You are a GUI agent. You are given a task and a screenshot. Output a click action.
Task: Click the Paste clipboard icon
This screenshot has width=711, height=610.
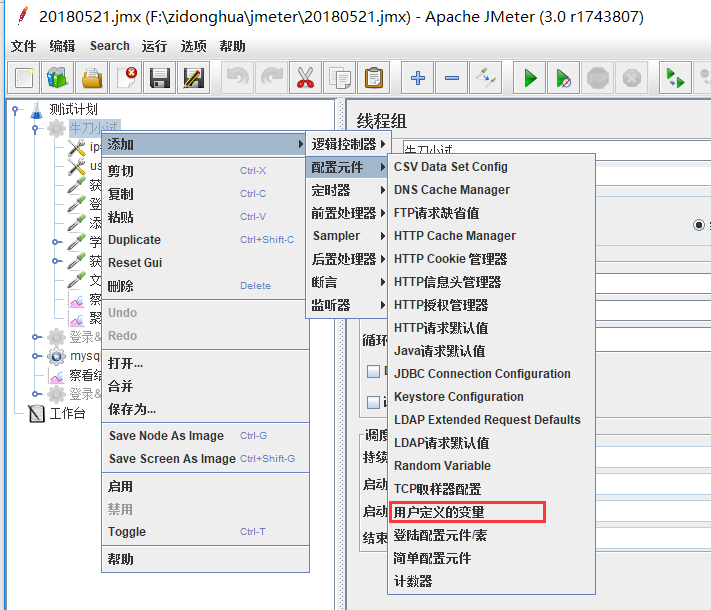[x=374, y=78]
